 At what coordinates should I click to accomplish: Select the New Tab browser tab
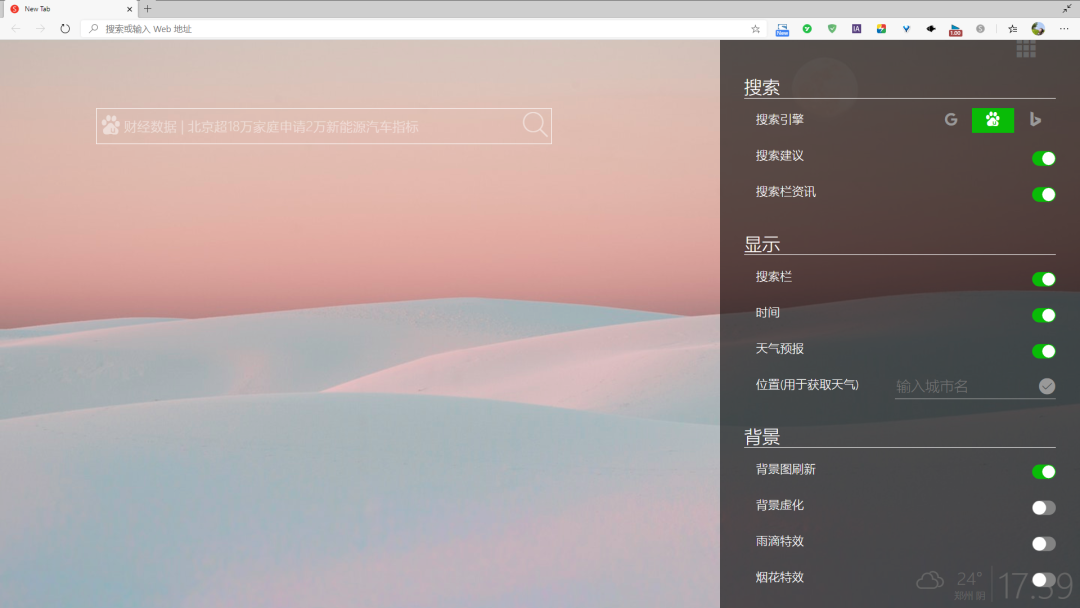point(69,9)
